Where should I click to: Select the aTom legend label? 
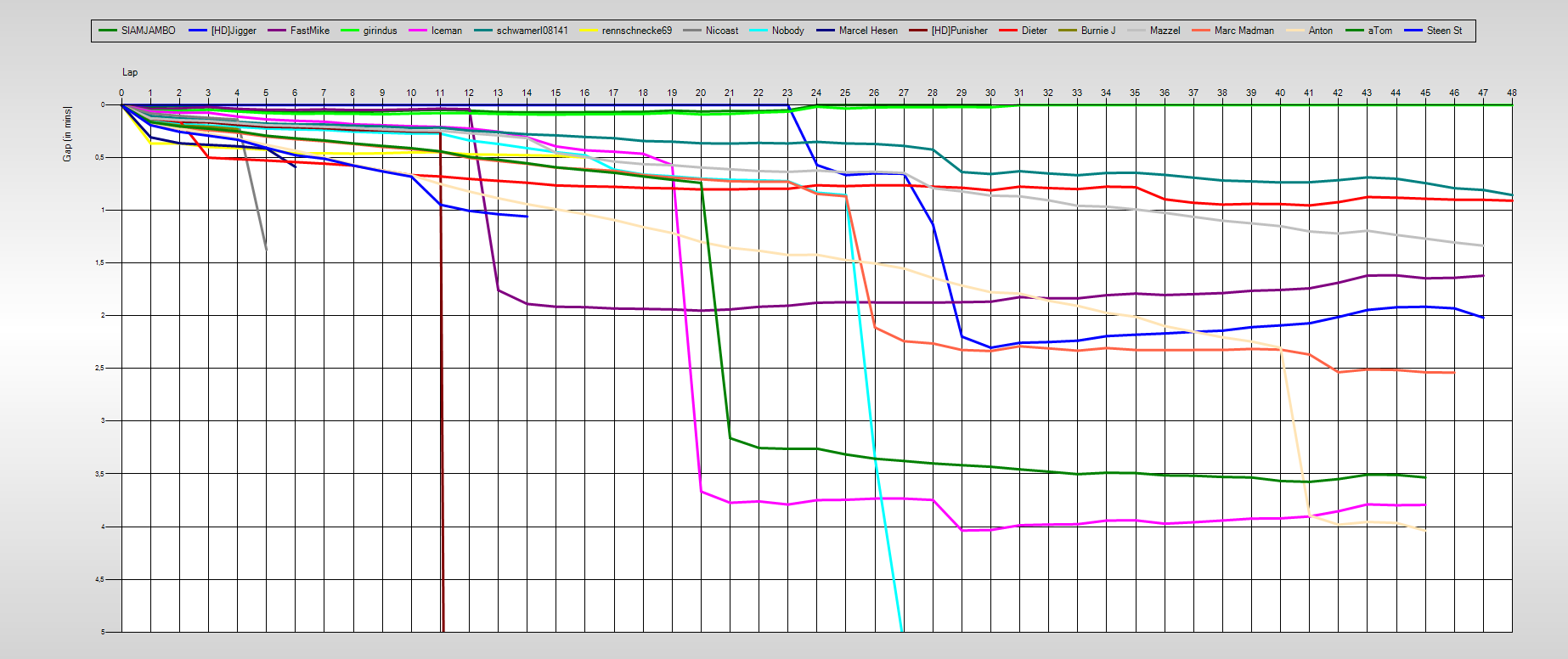pyautogui.click(x=1379, y=31)
